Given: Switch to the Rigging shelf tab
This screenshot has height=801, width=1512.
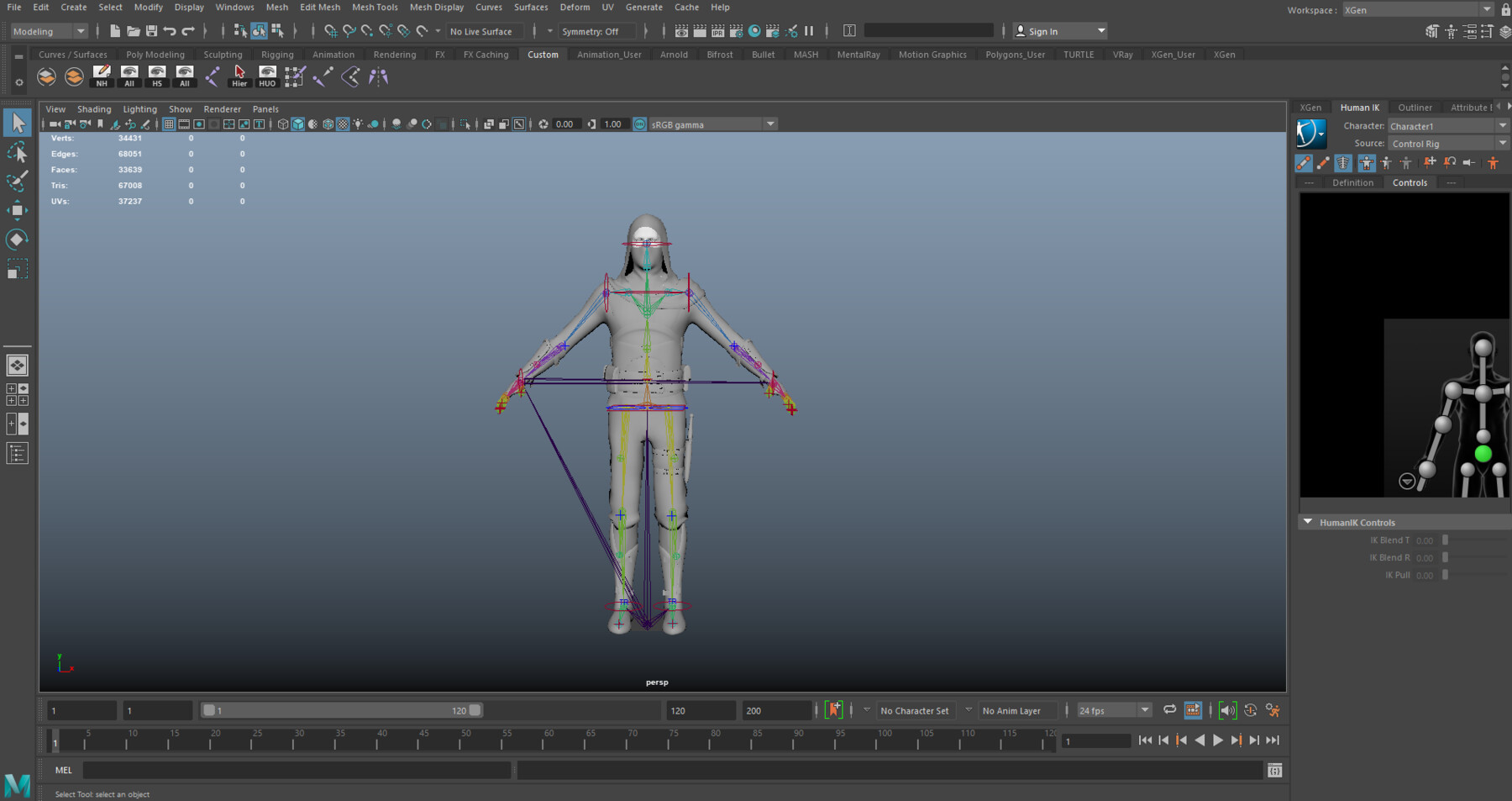Looking at the screenshot, I should [277, 55].
